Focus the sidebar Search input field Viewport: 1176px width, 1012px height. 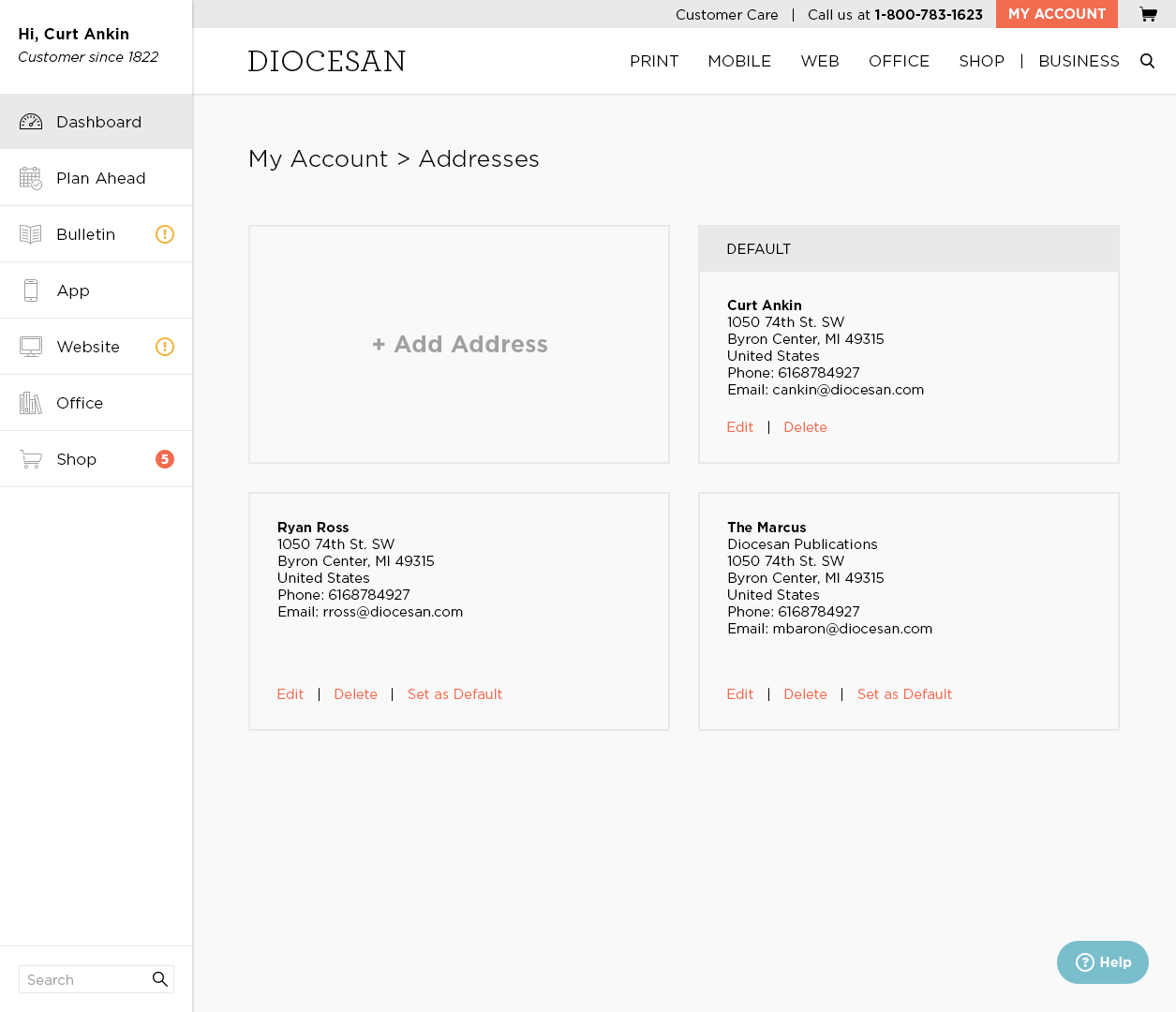pyautogui.click(x=84, y=979)
